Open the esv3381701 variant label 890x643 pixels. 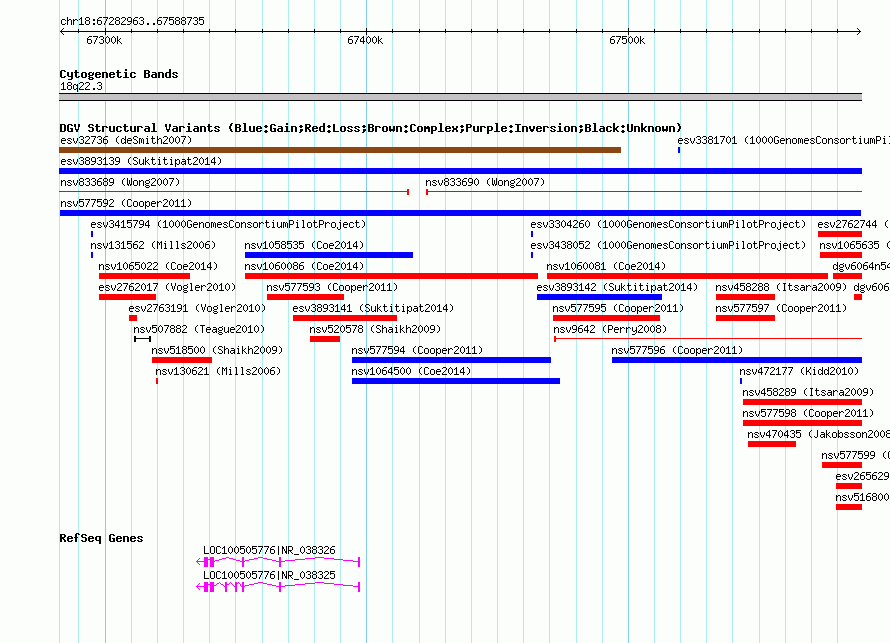tap(783, 140)
